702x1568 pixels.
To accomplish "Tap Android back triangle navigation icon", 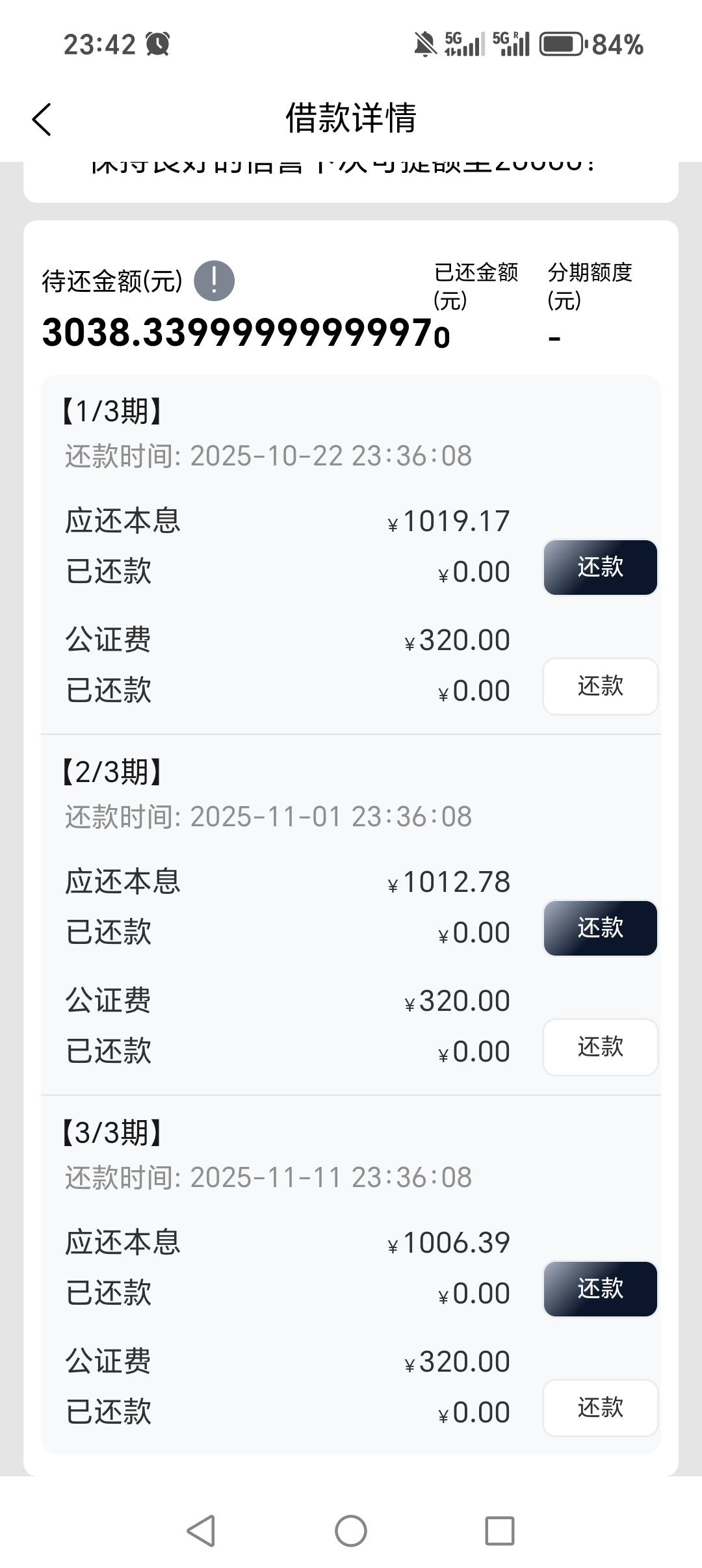I will (201, 1530).
